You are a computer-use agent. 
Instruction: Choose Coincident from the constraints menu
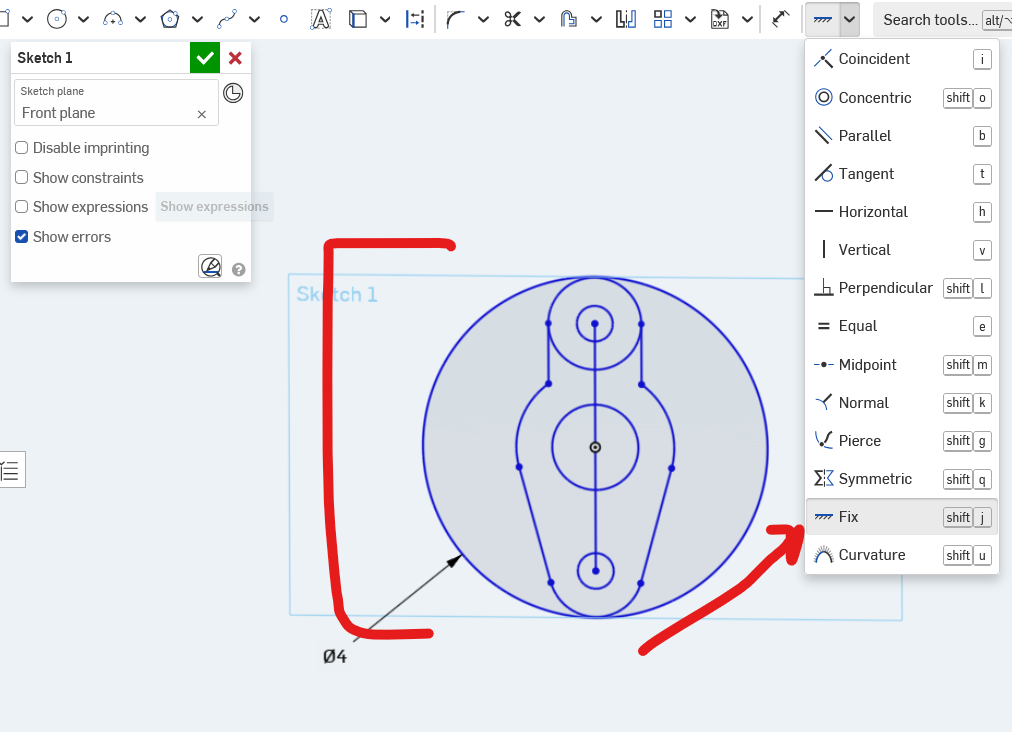pyautogui.click(x=902, y=59)
